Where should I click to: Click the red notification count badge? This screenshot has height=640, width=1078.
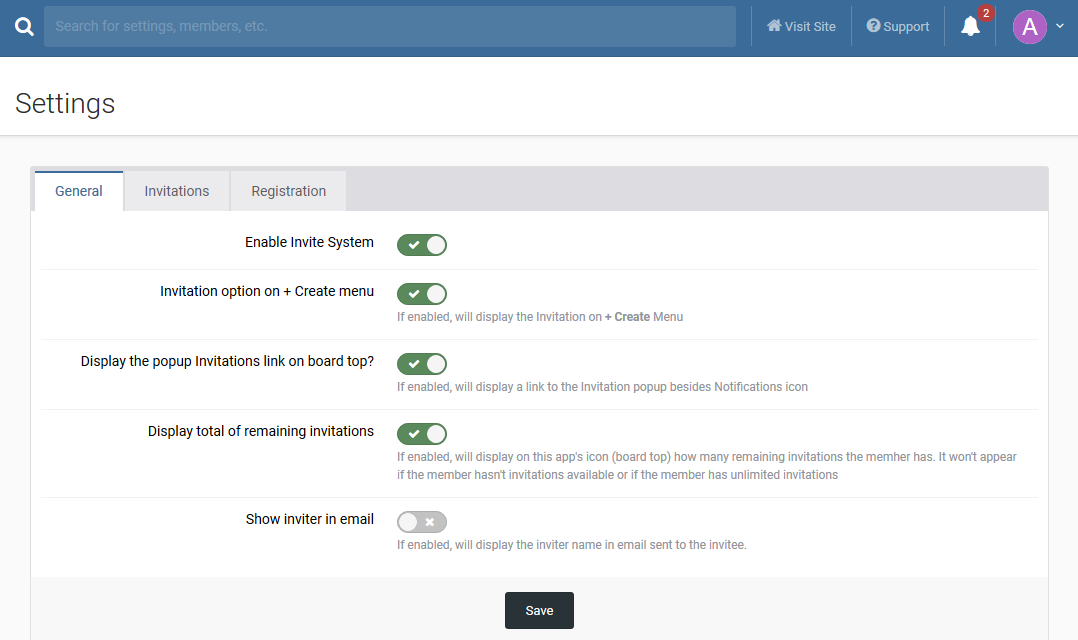point(986,13)
